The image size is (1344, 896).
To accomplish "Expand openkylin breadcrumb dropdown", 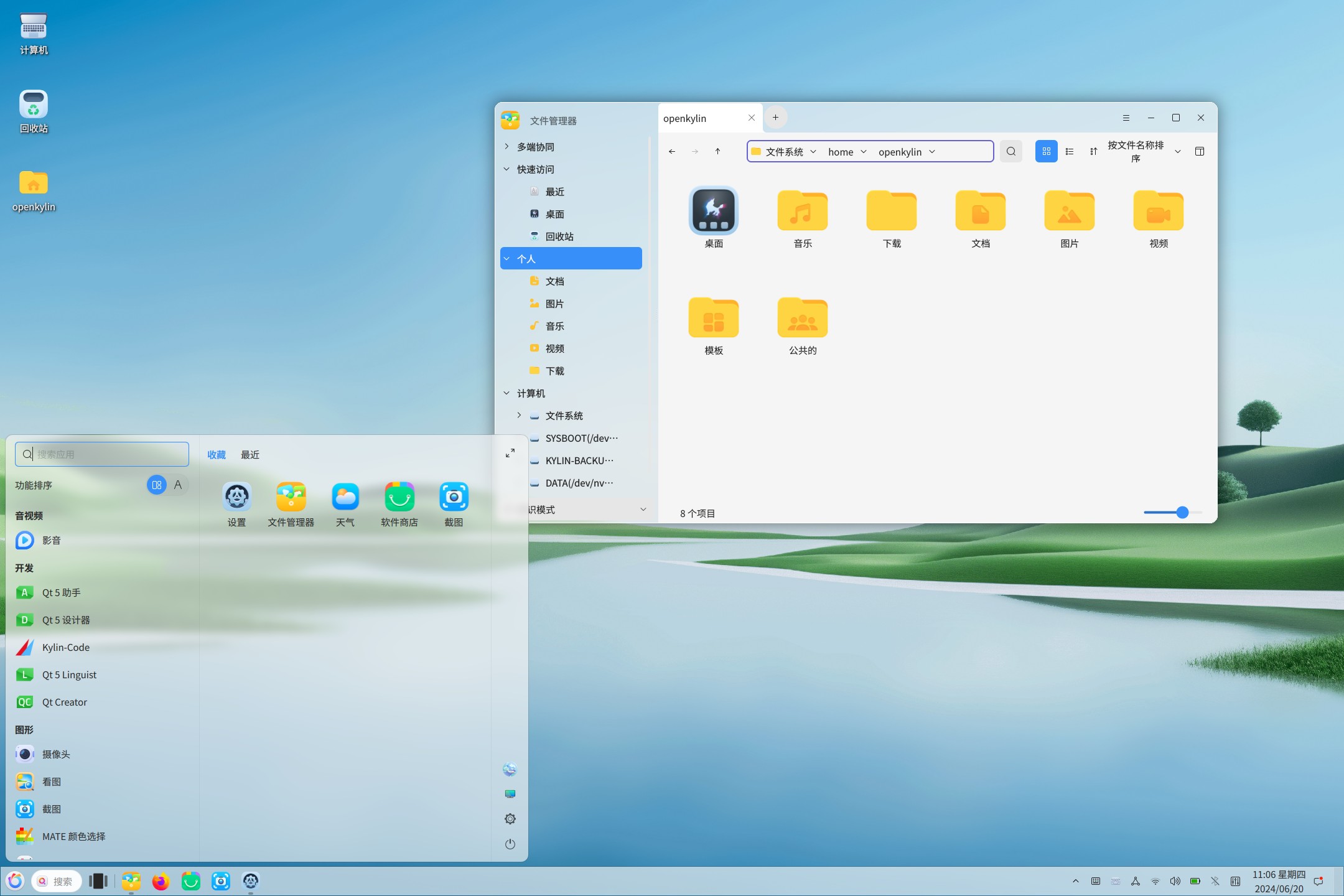I will point(932,151).
